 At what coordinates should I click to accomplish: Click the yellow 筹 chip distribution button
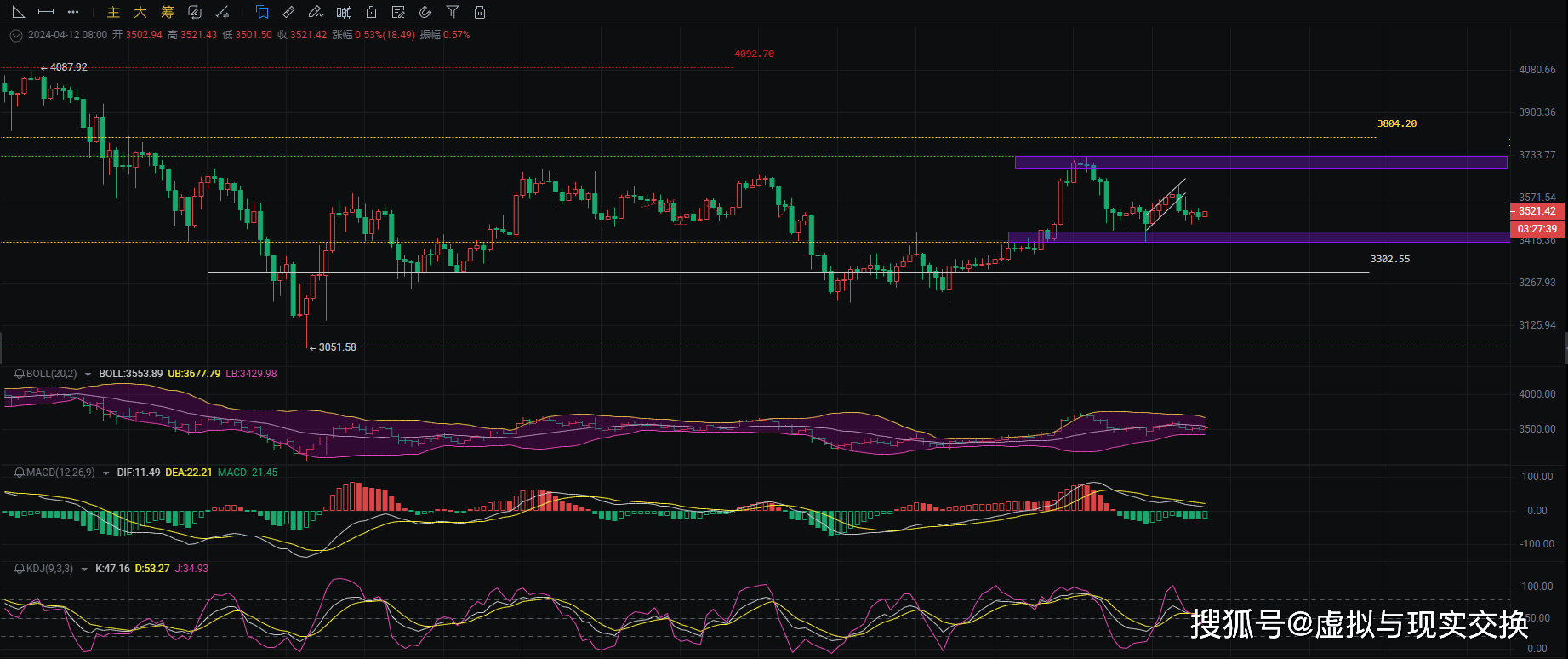pyautogui.click(x=168, y=12)
